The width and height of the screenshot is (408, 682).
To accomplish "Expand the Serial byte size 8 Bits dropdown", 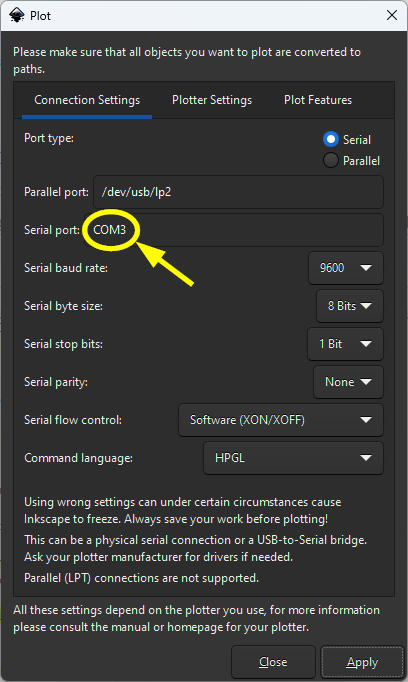I will (350, 306).
